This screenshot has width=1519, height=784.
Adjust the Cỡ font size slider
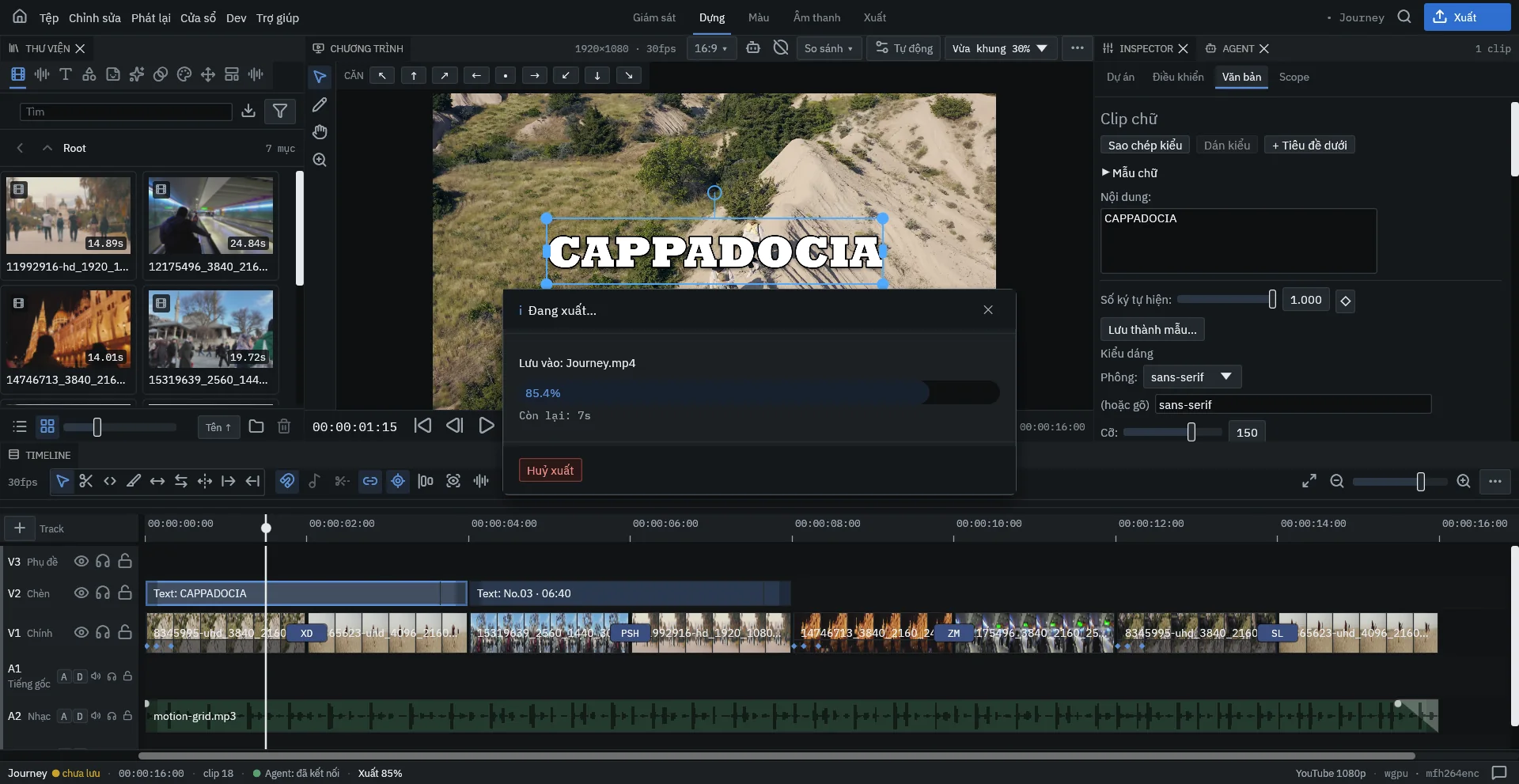point(1172,432)
